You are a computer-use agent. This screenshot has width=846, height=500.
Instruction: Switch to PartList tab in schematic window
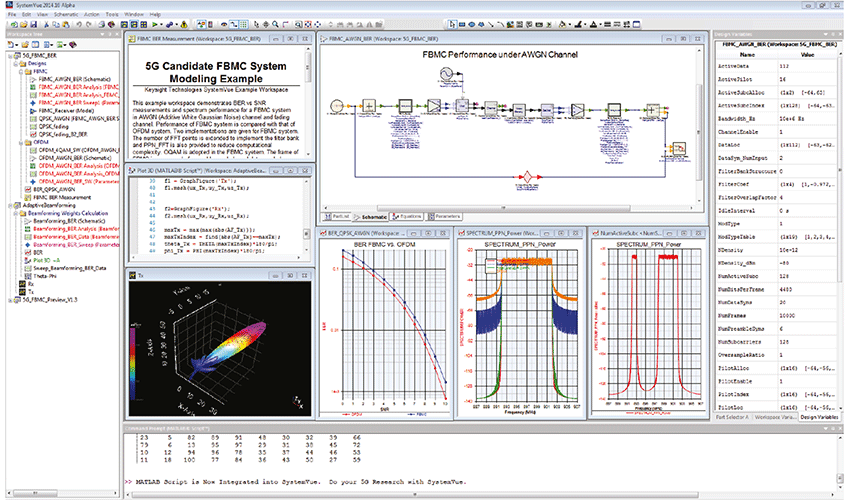pos(336,217)
